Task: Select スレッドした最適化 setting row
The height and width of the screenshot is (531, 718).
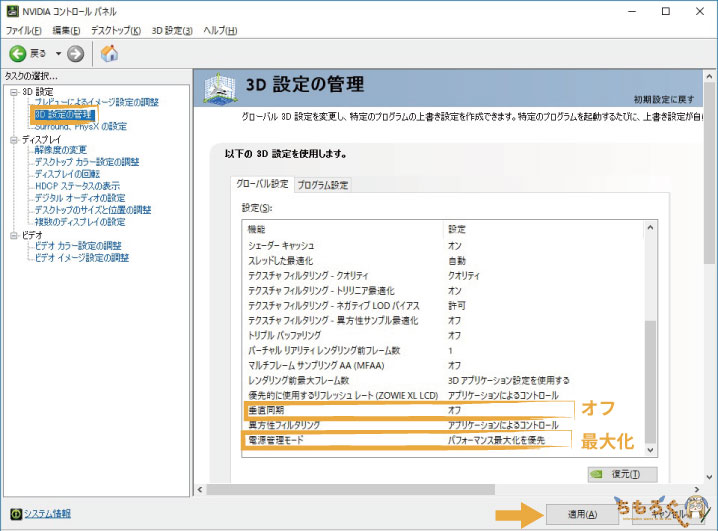Action: pos(443,261)
